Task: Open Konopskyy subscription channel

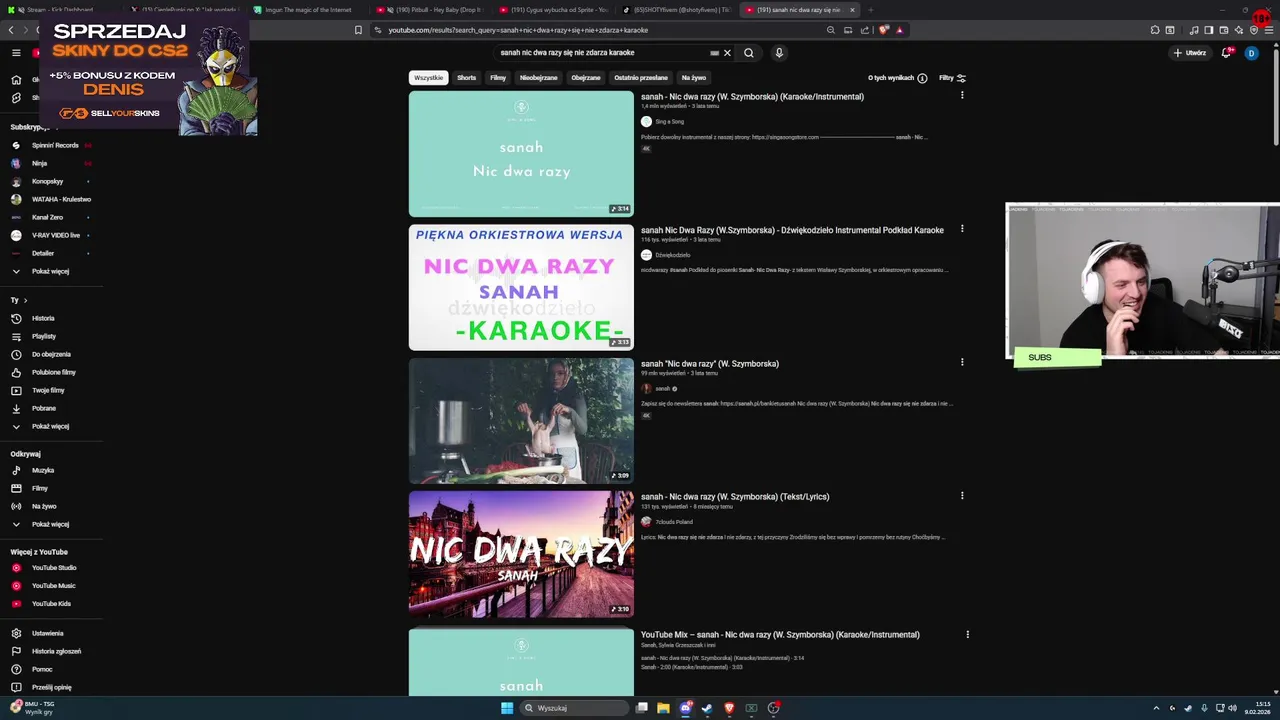Action: coord(51,181)
